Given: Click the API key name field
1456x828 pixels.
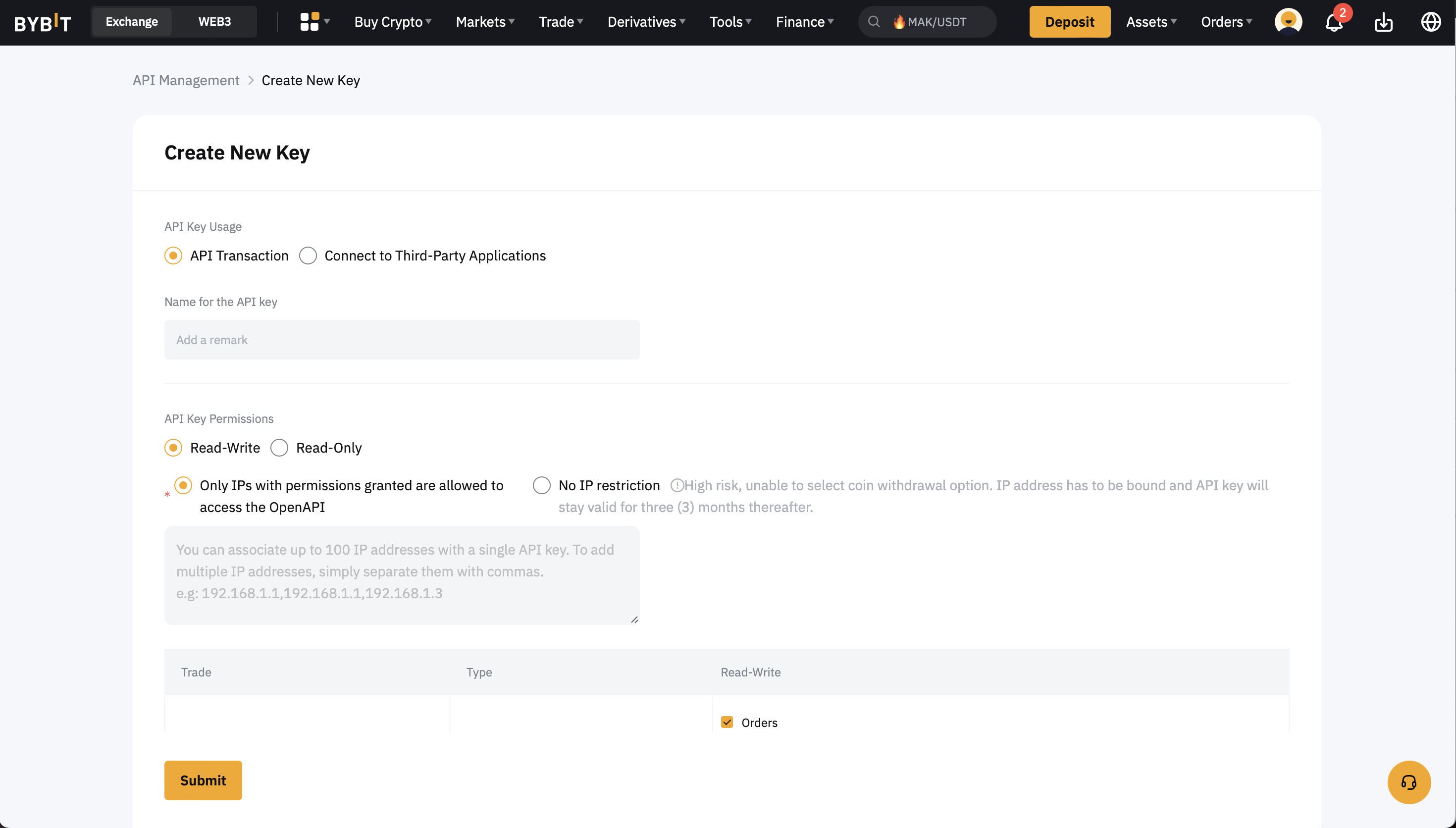Looking at the screenshot, I should pyautogui.click(x=401, y=340).
